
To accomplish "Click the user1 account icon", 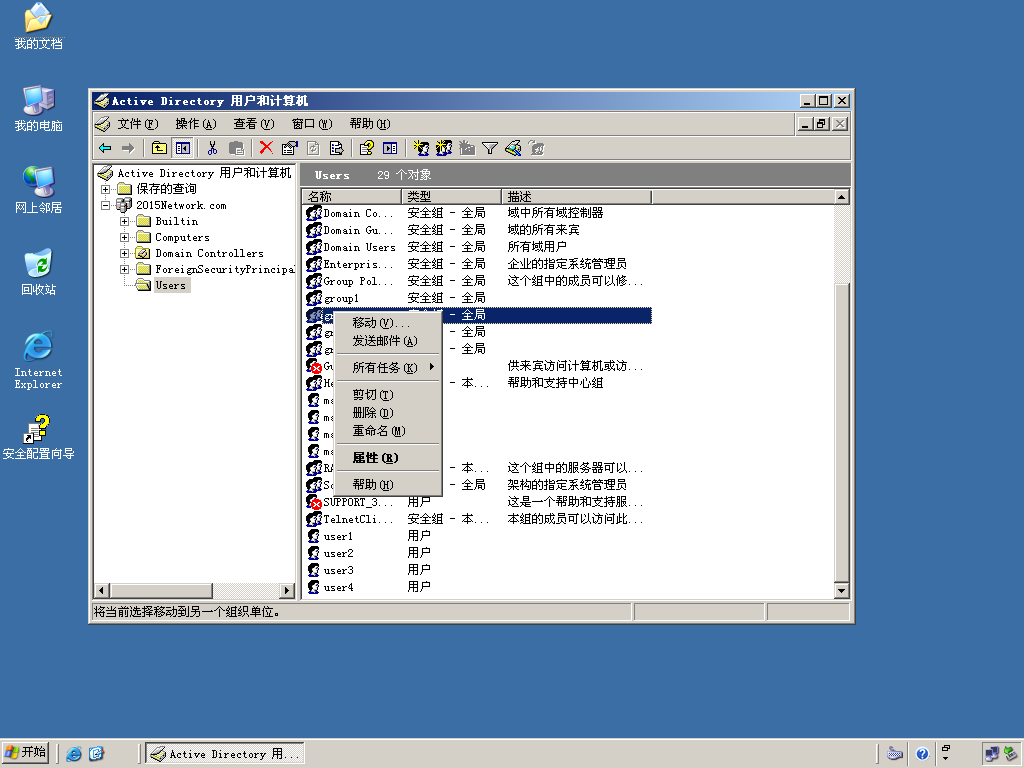I will tap(314, 536).
